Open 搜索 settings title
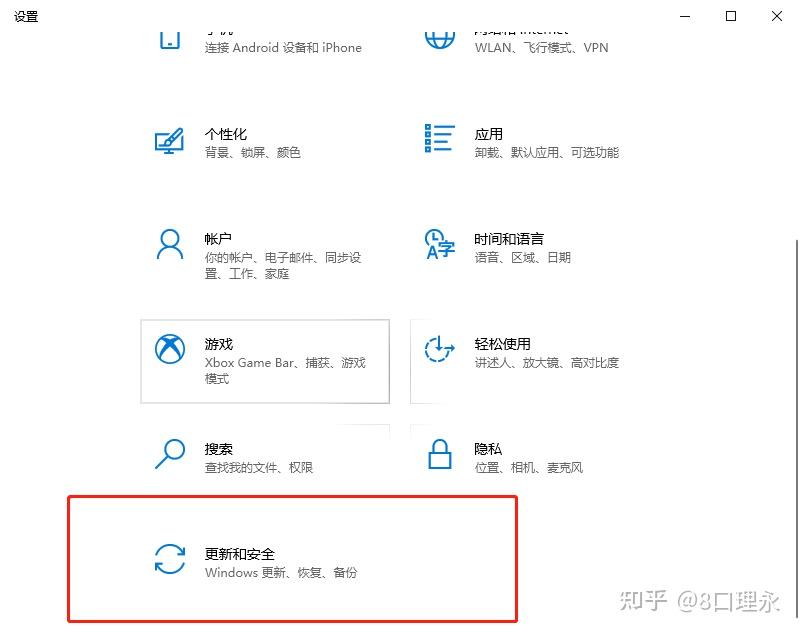This screenshot has height=634, width=800. (219, 449)
